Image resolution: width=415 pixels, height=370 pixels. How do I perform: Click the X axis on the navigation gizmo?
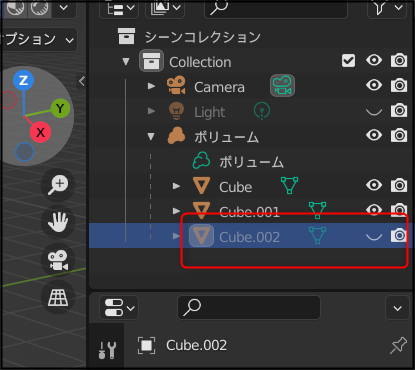click(40, 132)
